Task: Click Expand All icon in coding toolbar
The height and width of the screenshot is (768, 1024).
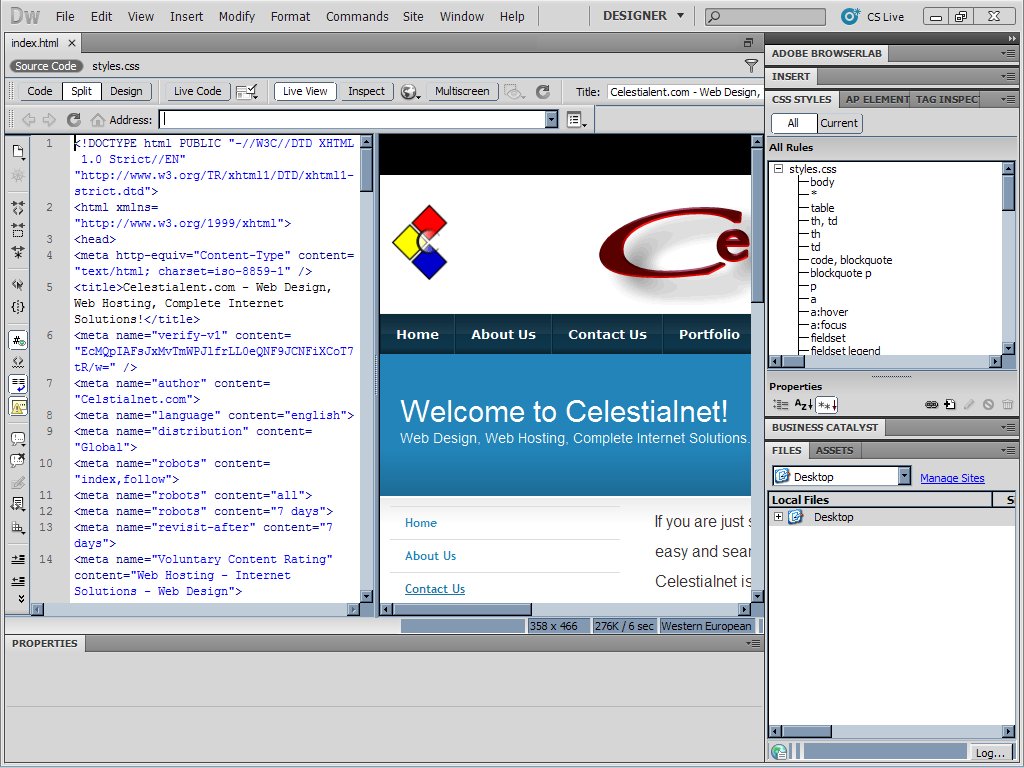Action: tap(18, 252)
